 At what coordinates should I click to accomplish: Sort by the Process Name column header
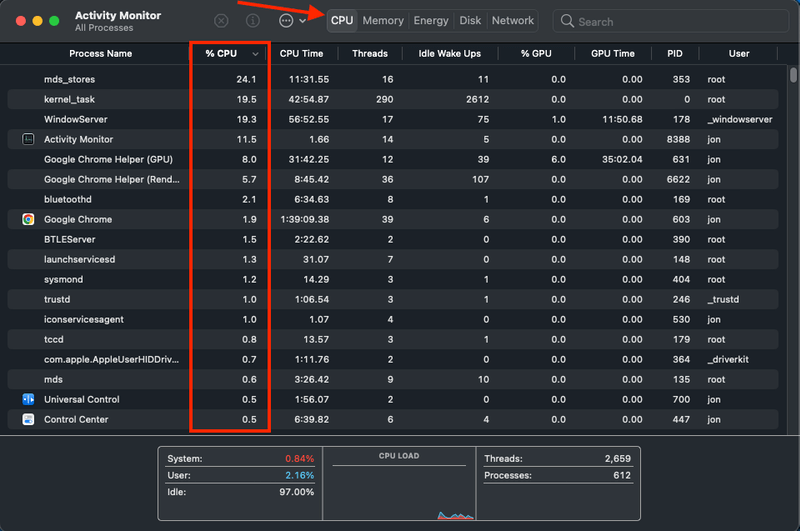100,54
